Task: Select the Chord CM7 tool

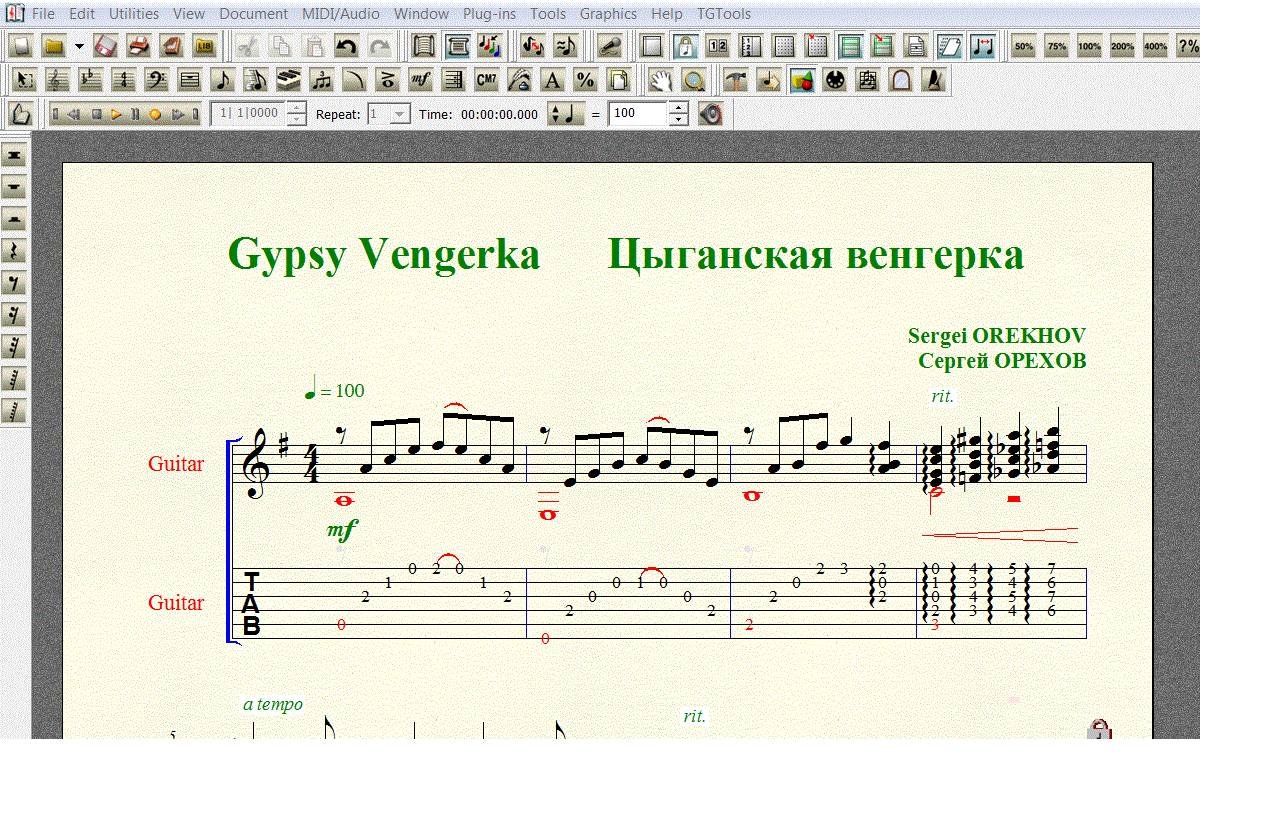Action: click(487, 80)
